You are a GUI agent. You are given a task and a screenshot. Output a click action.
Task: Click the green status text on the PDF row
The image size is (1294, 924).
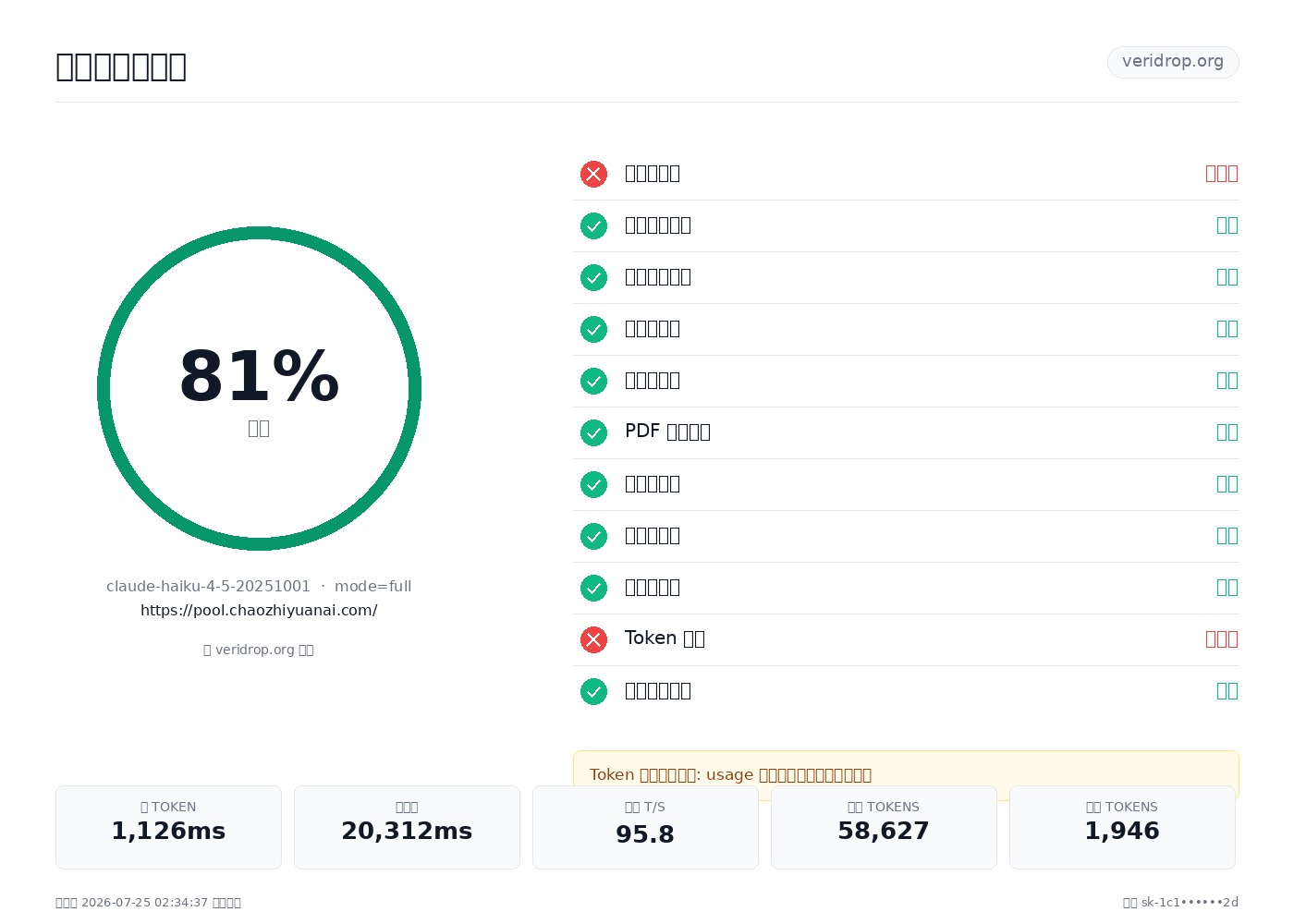(1227, 432)
